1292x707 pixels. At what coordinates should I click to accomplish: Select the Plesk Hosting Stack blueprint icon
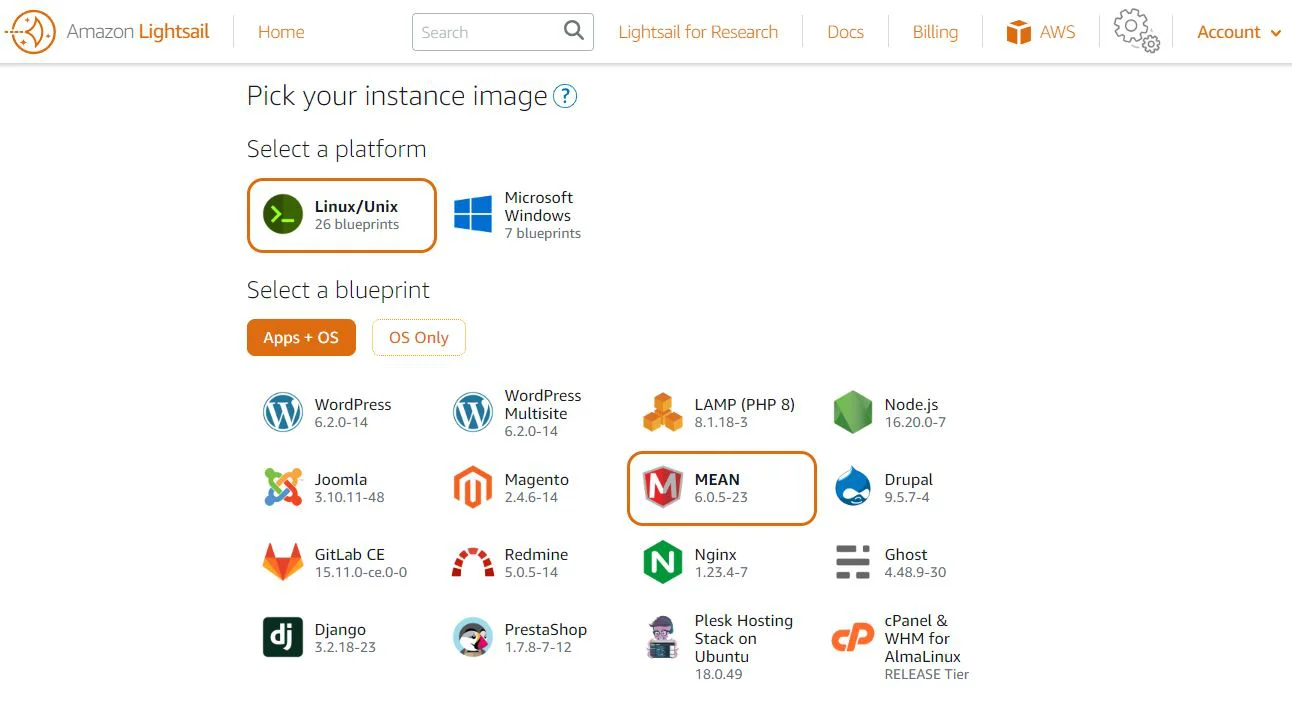click(x=662, y=637)
